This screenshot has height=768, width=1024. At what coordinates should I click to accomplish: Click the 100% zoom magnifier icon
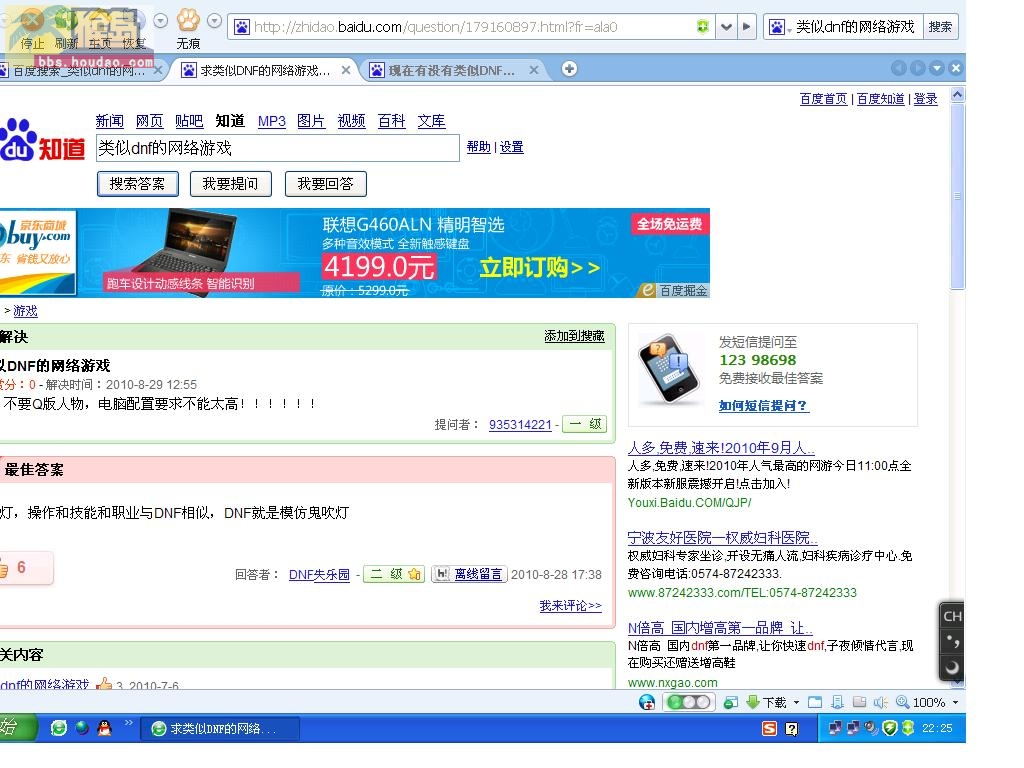pyautogui.click(x=903, y=702)
